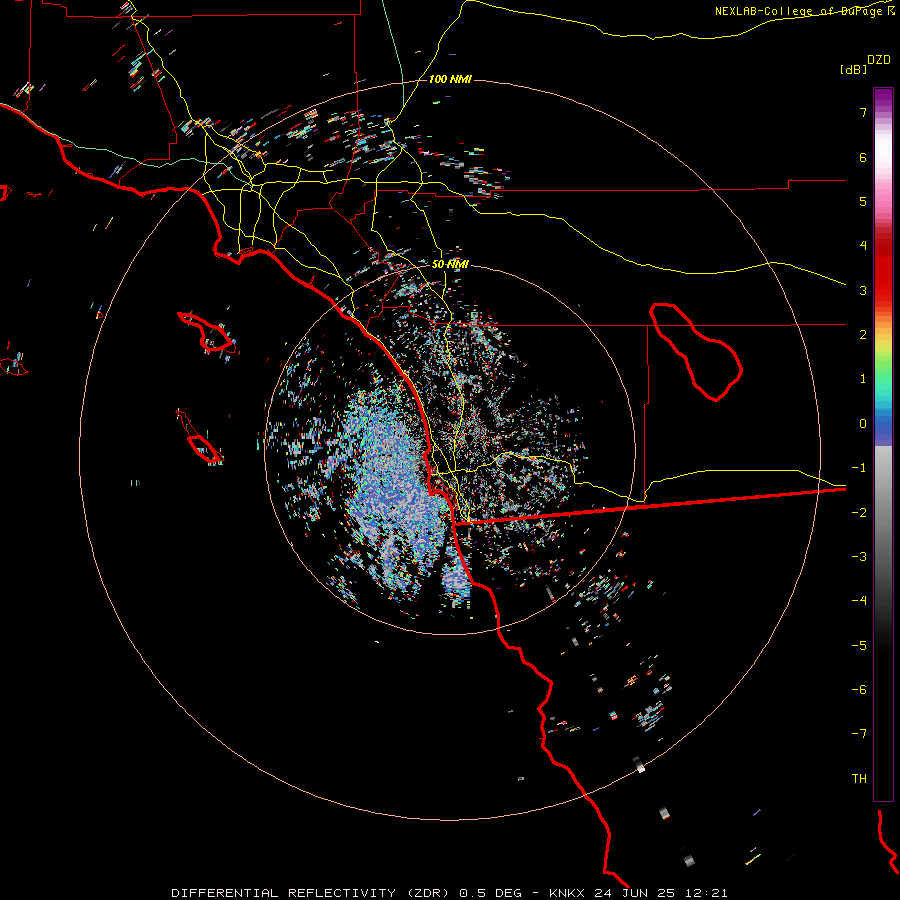This screenshot has width=900, height=900.
Task: Click the 2 dB value on color scale
Action: (x=863, y=335)
